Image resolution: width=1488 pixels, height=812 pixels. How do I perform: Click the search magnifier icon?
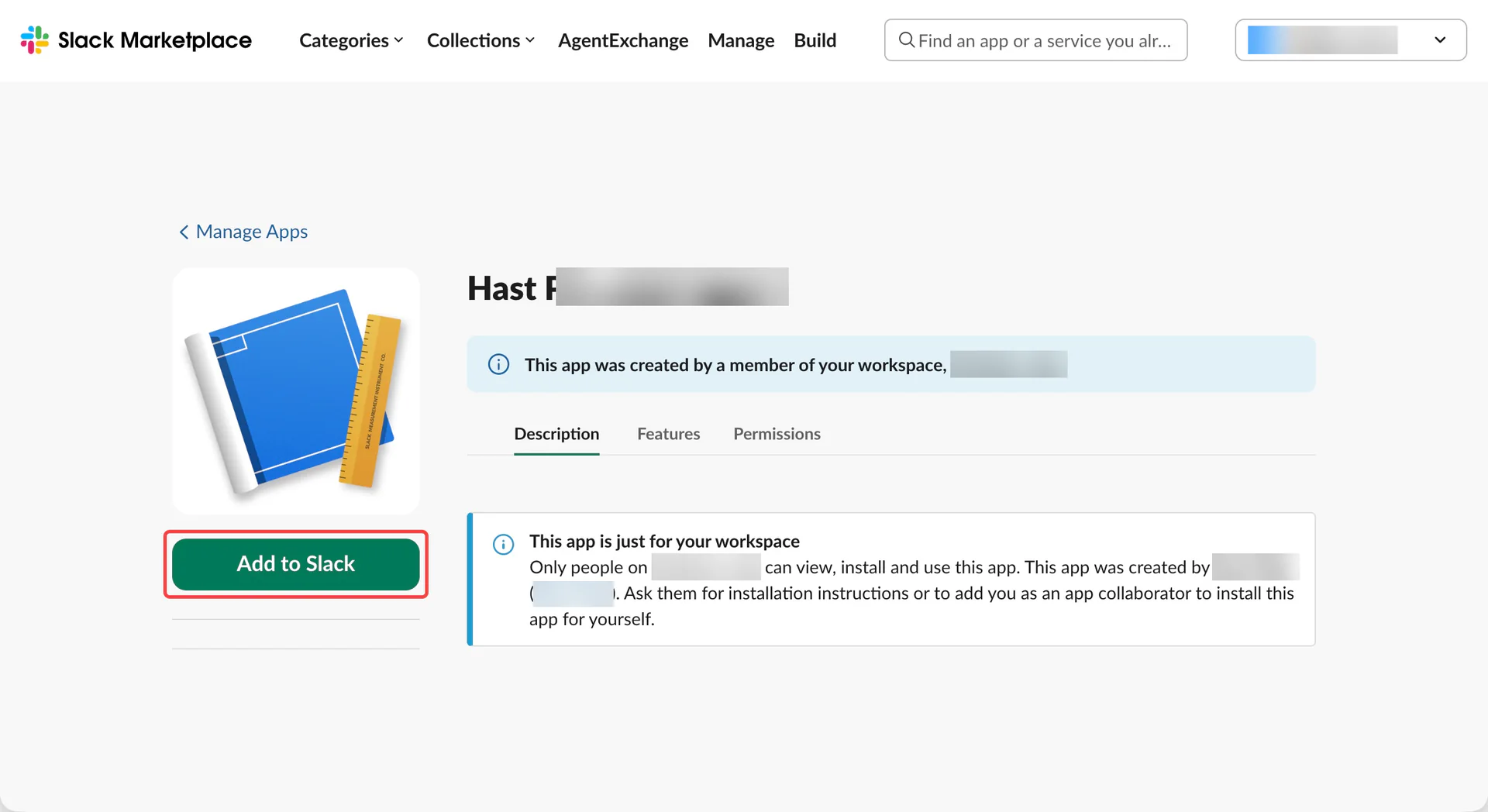pos(906,40)
